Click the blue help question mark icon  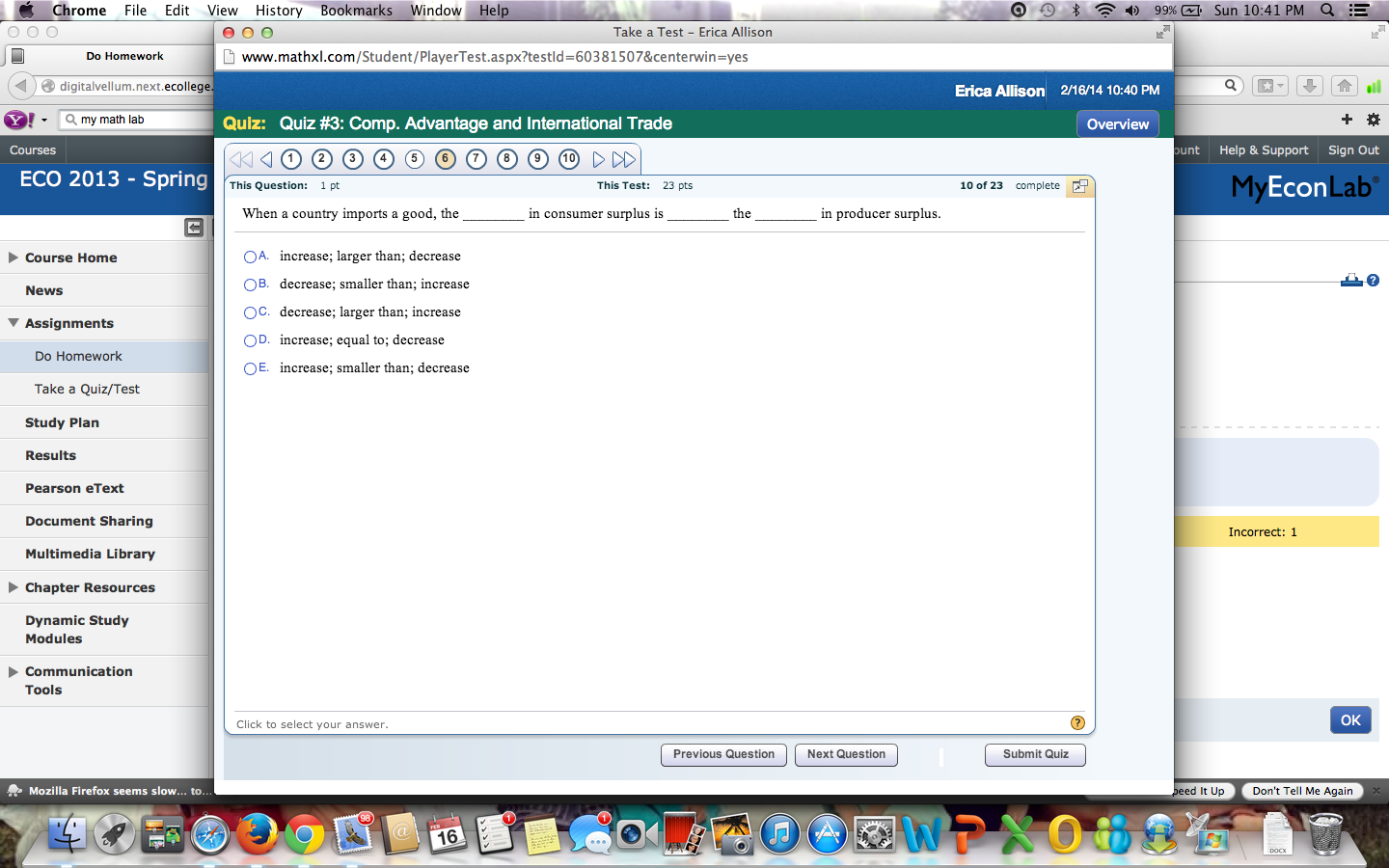click(x=1373, y=281)
